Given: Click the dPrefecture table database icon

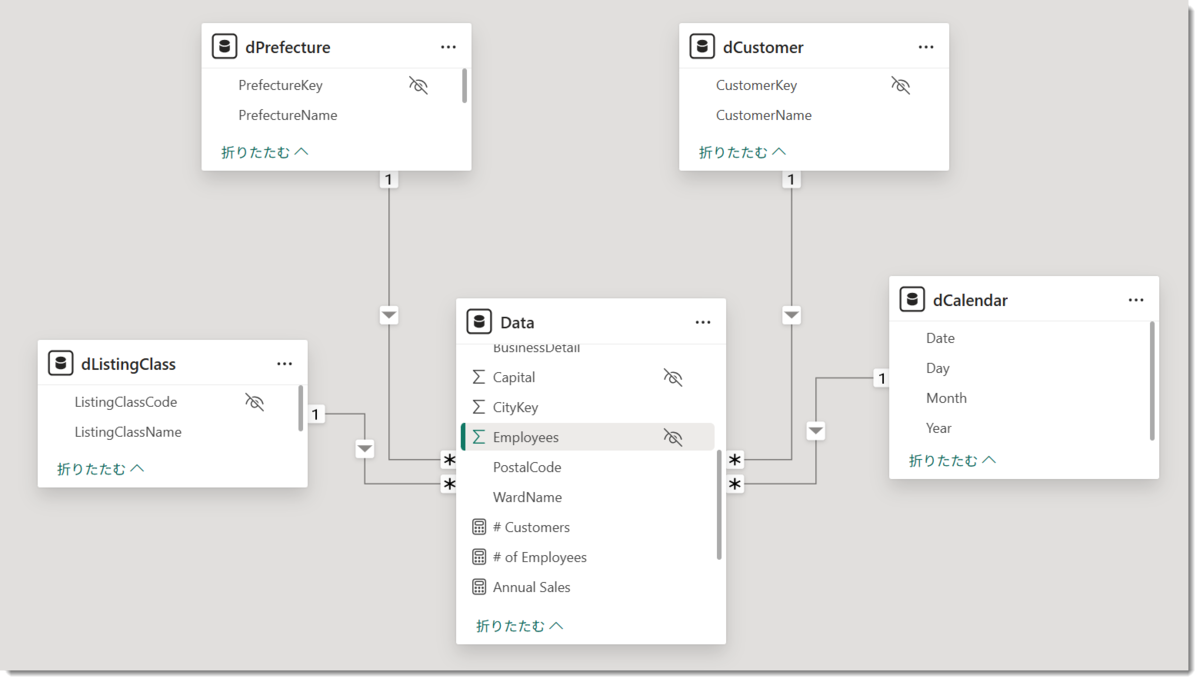Looking at the screenshot, I should (x=224, y=47).
